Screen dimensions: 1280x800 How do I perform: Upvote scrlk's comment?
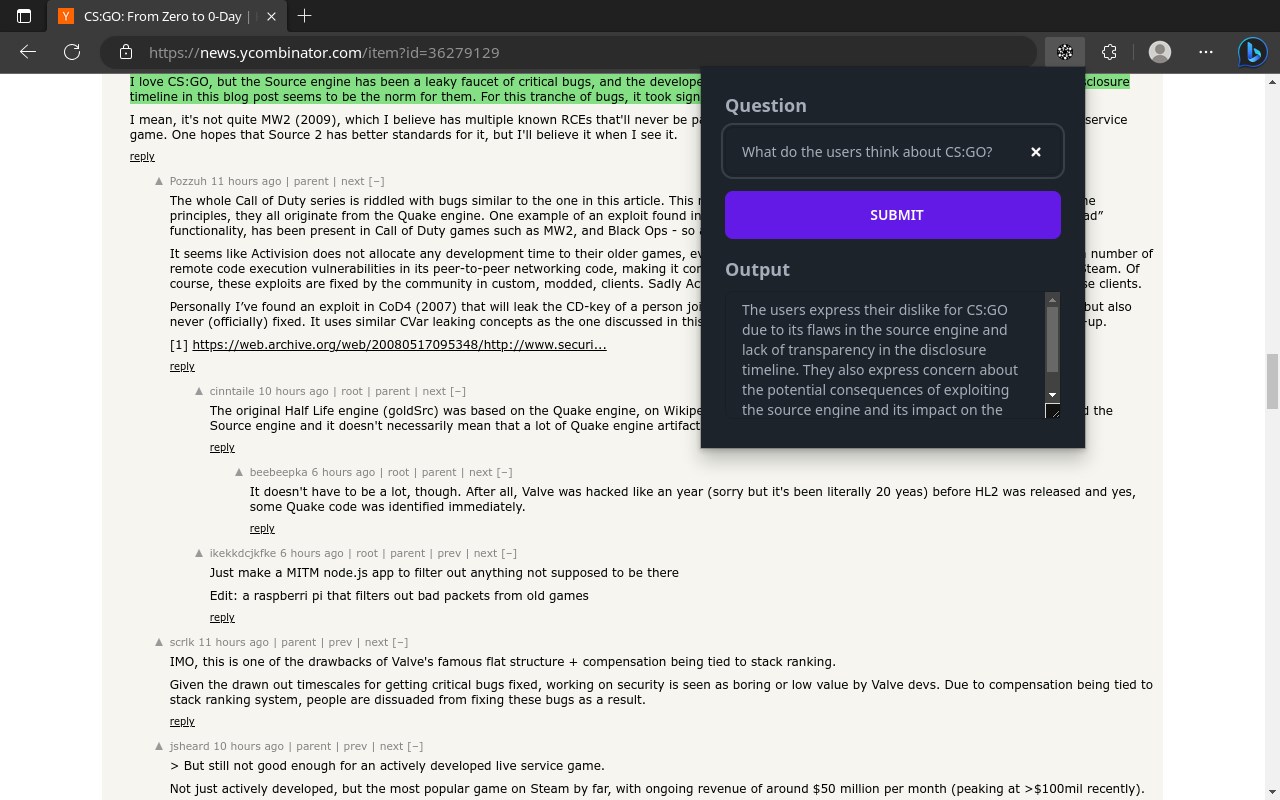click(x=159, y=642)
